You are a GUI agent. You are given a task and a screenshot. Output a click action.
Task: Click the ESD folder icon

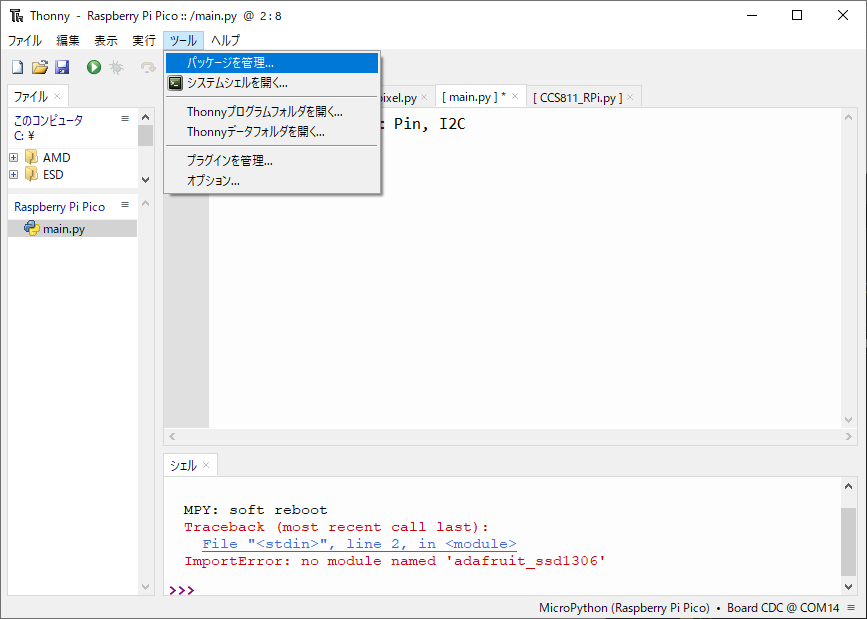[32, 175]
